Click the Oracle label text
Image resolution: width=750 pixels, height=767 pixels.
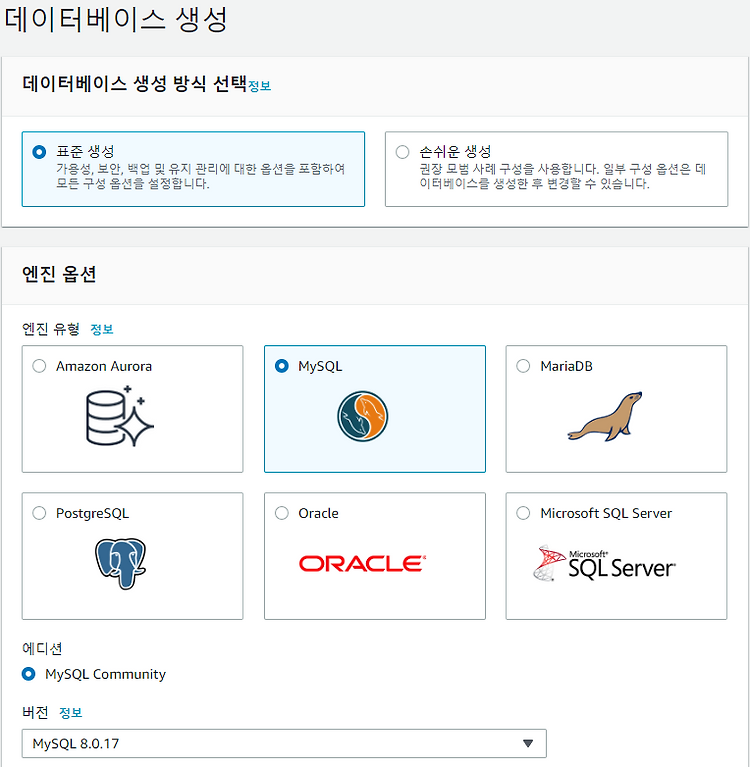318,513
